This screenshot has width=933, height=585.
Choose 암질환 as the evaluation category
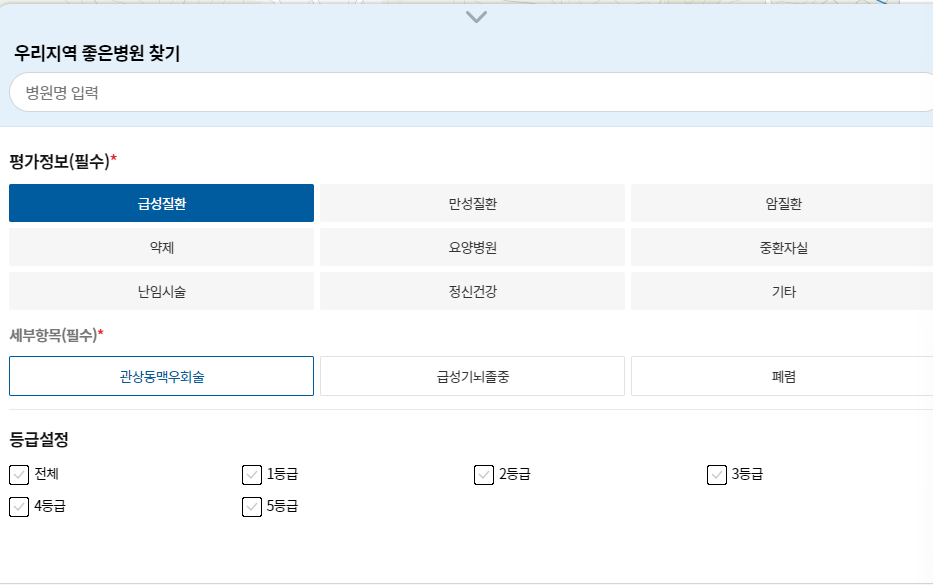782,202
